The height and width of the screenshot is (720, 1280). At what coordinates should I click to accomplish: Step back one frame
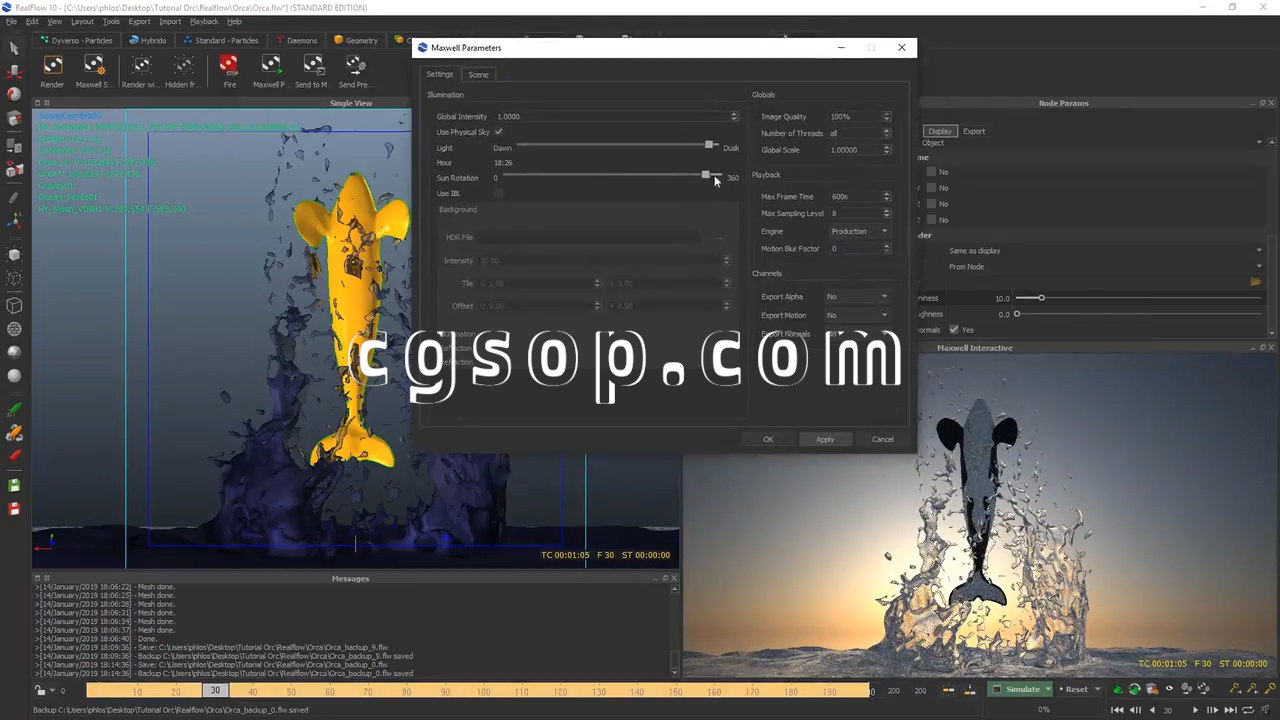pos(1135,710)
